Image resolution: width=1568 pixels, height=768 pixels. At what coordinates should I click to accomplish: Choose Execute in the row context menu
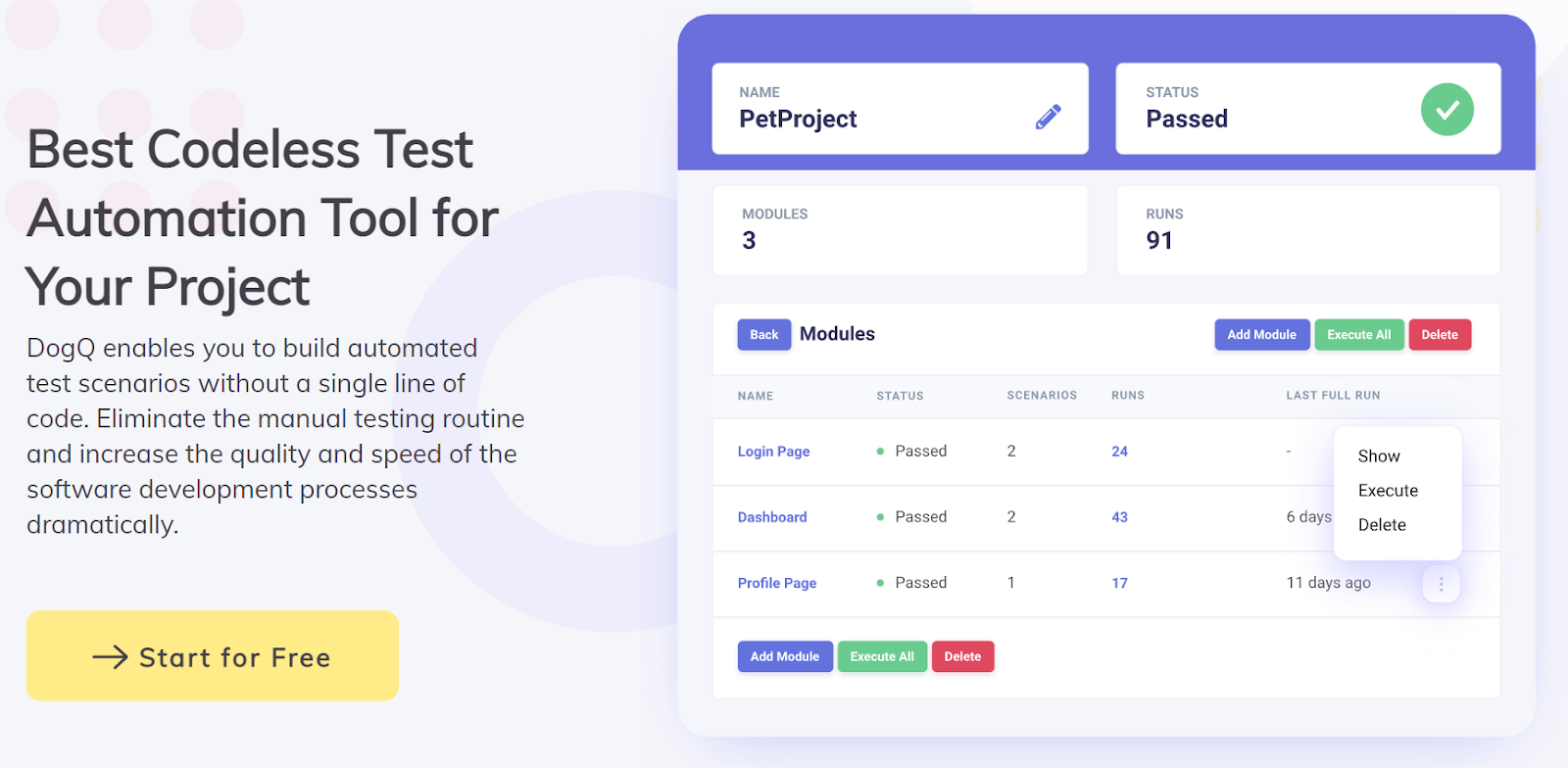(x=1388, y=491)
